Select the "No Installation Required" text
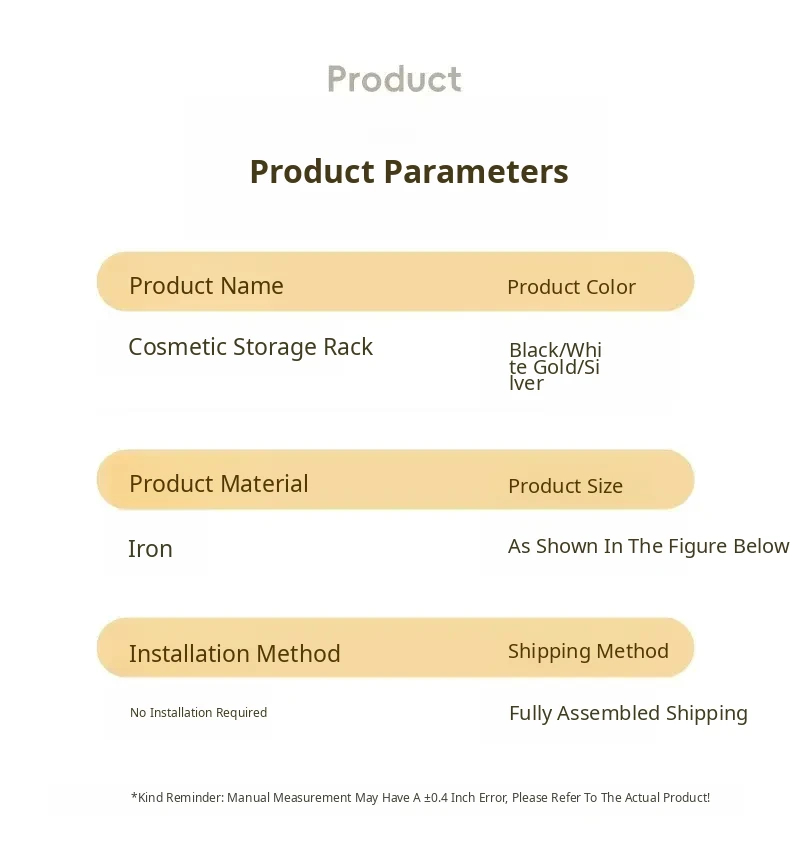This screenshot has width=790, height=867. click(x=198, y=713)
